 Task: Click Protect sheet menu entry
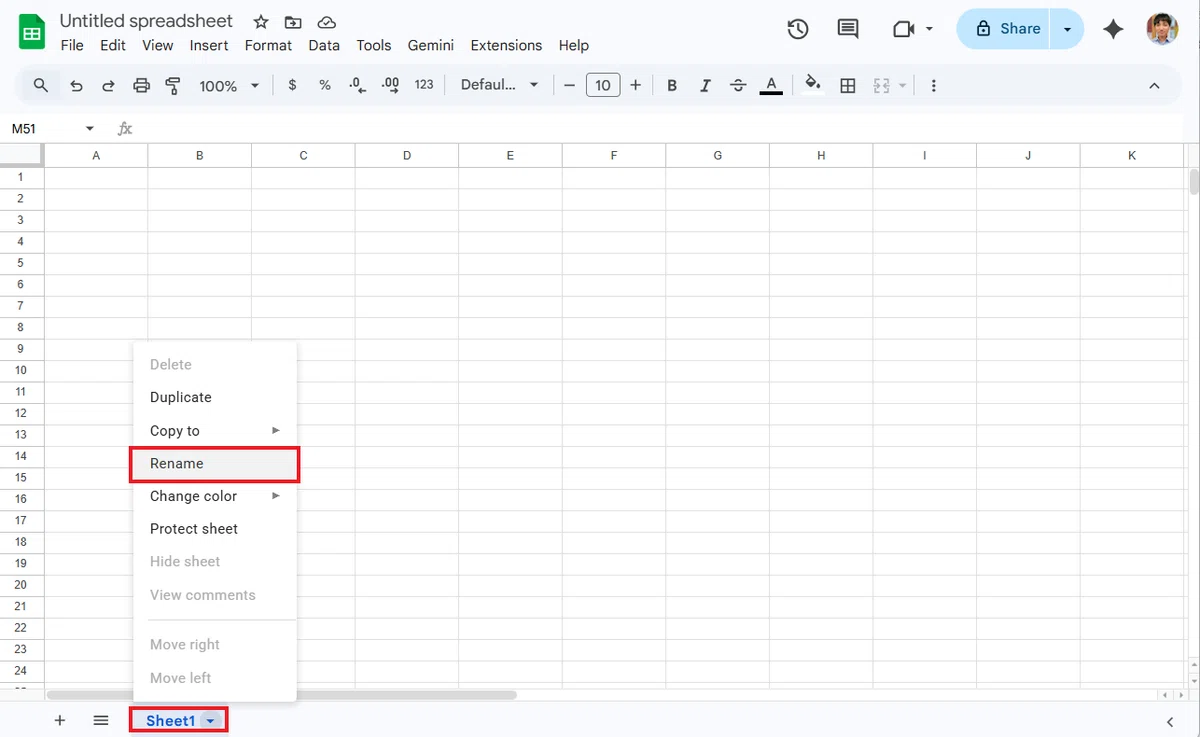215,529
